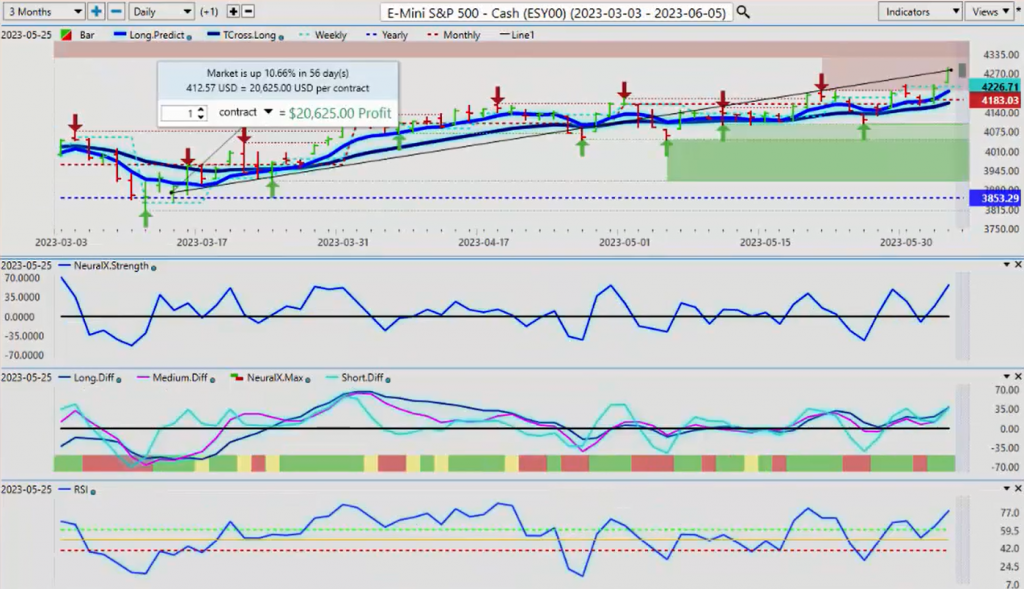Open the Indicators dropdown
Image resolution: width=1024 pixels, height=589 pixels.
click(920, 12)
